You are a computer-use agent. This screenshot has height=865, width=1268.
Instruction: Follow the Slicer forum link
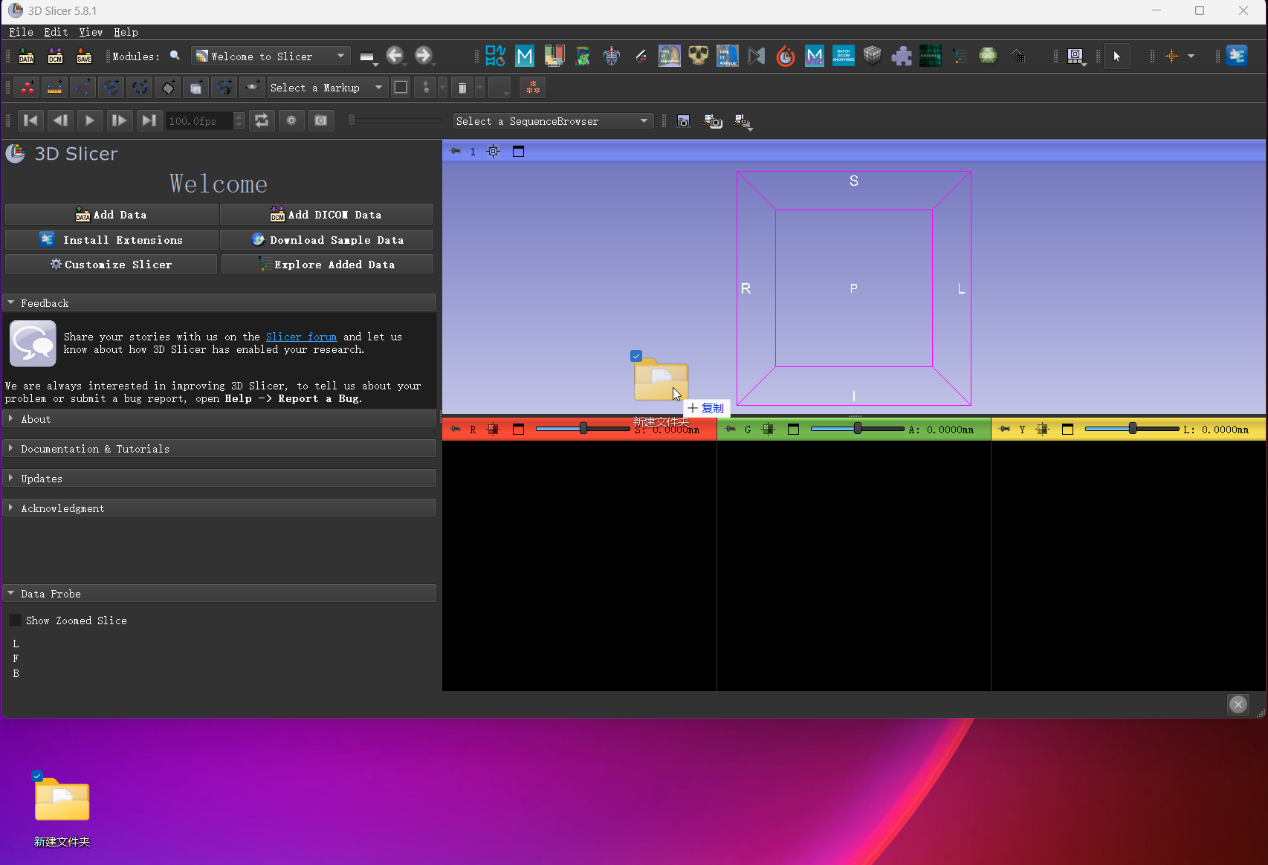click(x=301, y=337)
